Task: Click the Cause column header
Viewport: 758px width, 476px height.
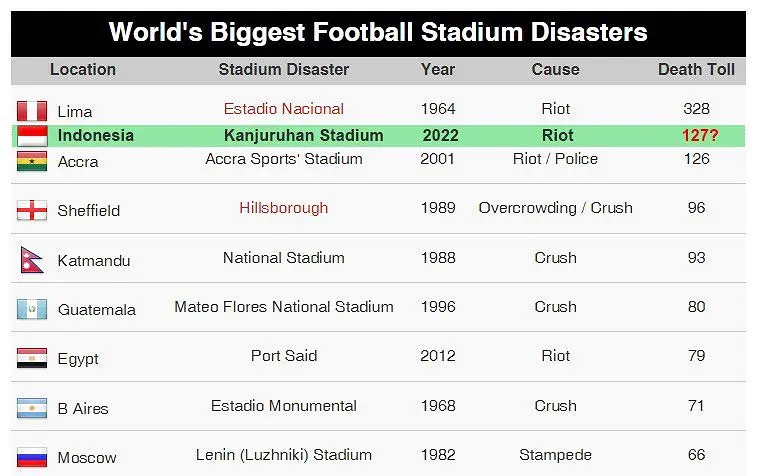Action: (555, 70)
